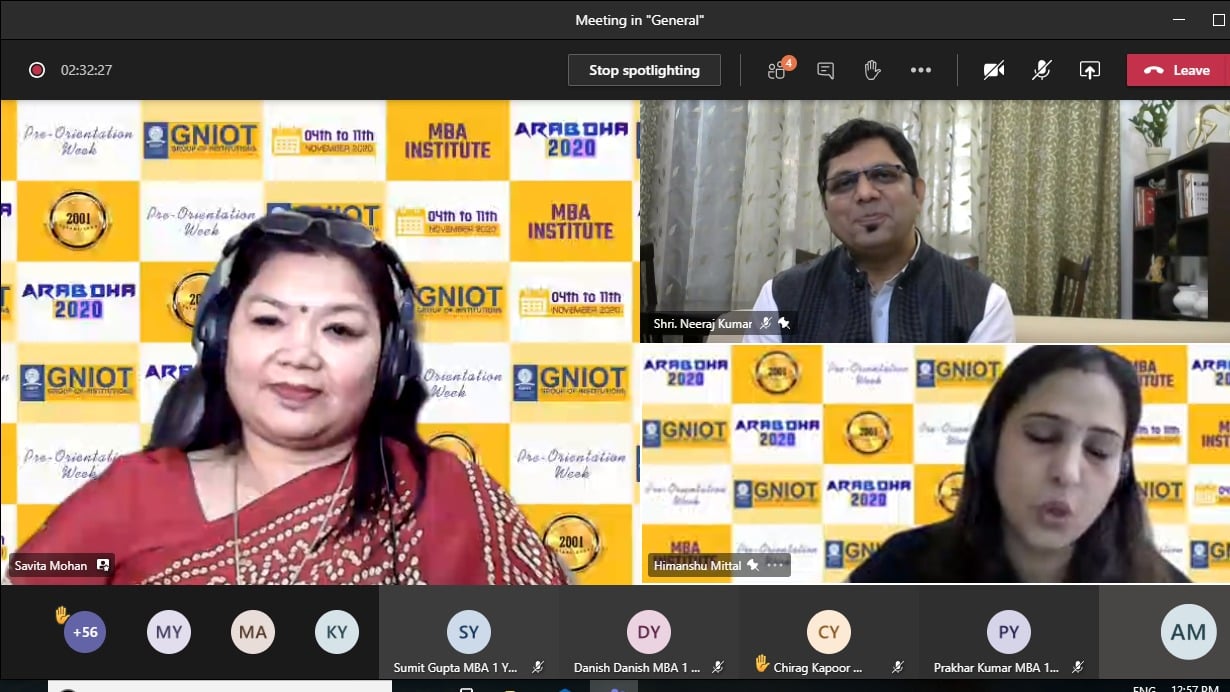Image resolution: width=1230 pixels, height=692 pixels.
Task: Open more options on Himanshu Mittal's tile
Action: click(776, 566)
